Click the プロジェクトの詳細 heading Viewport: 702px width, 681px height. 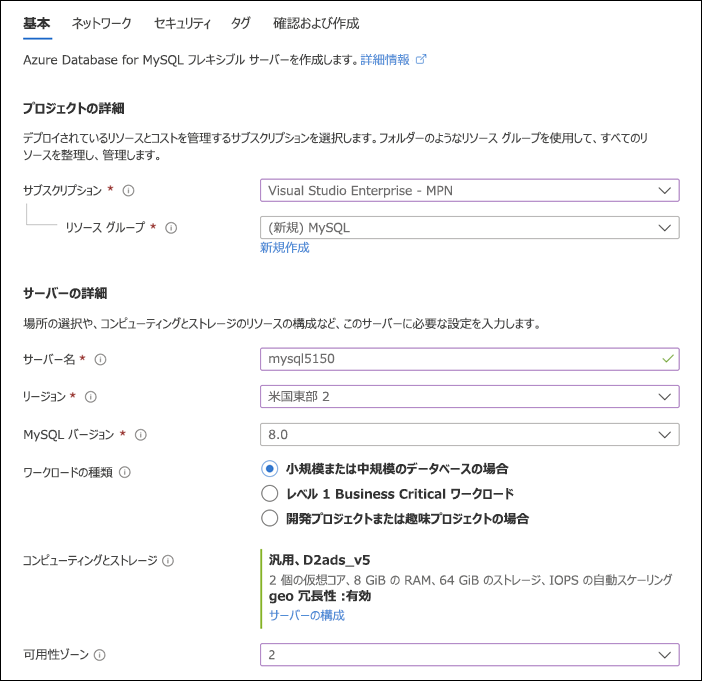[73, 108]
